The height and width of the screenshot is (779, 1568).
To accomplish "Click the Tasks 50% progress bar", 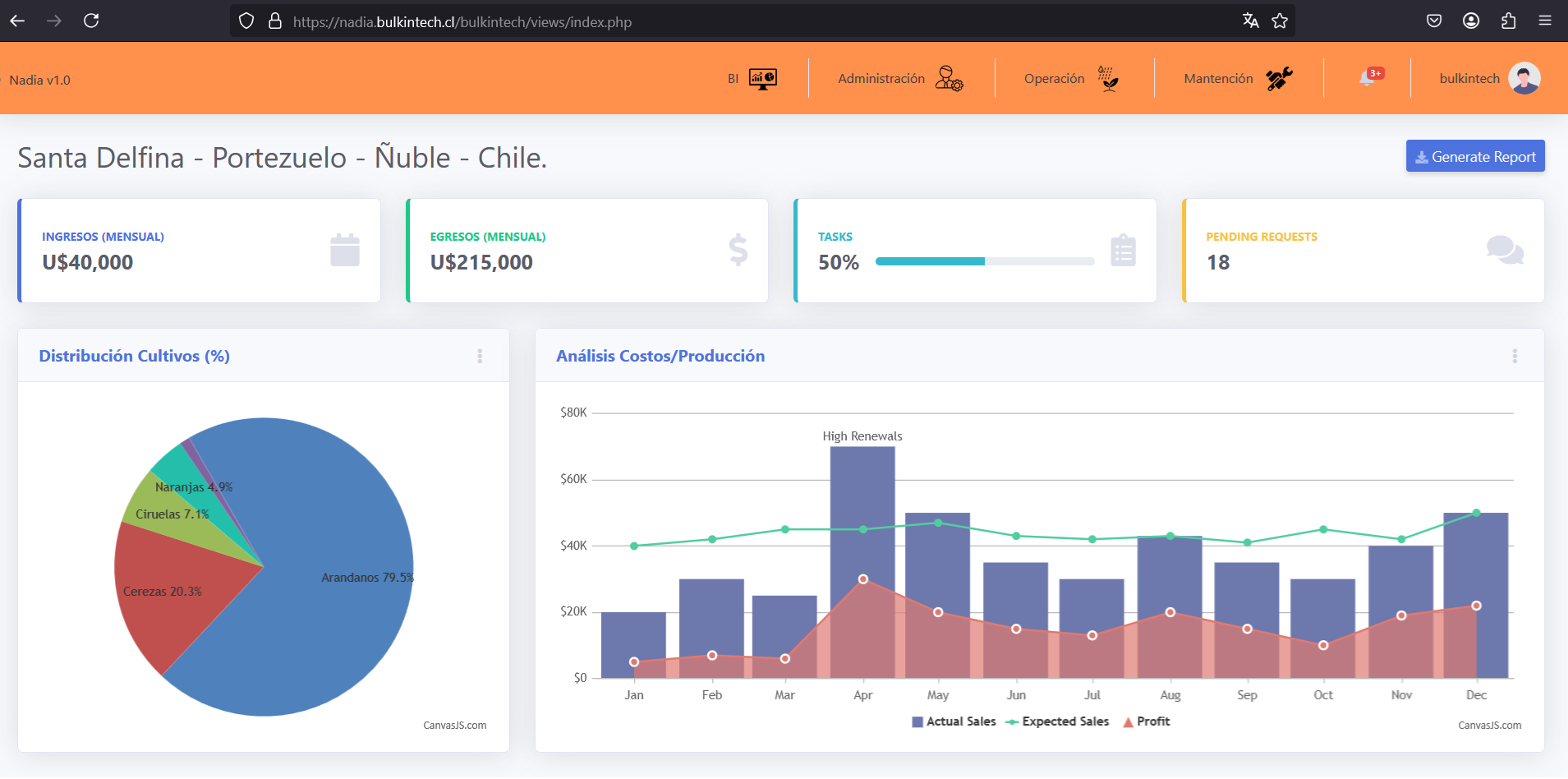I will click(x=985, y=261).
